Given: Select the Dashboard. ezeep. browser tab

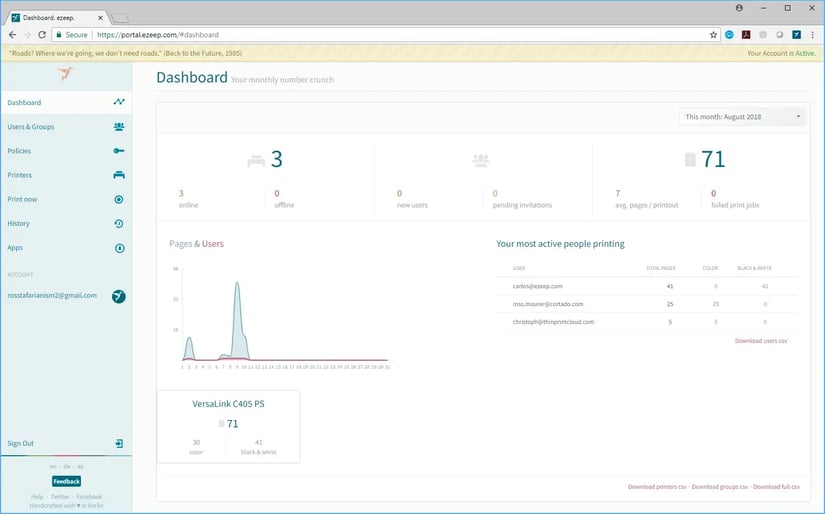Looking at the screenshot, I should click(x=55, y=18).
